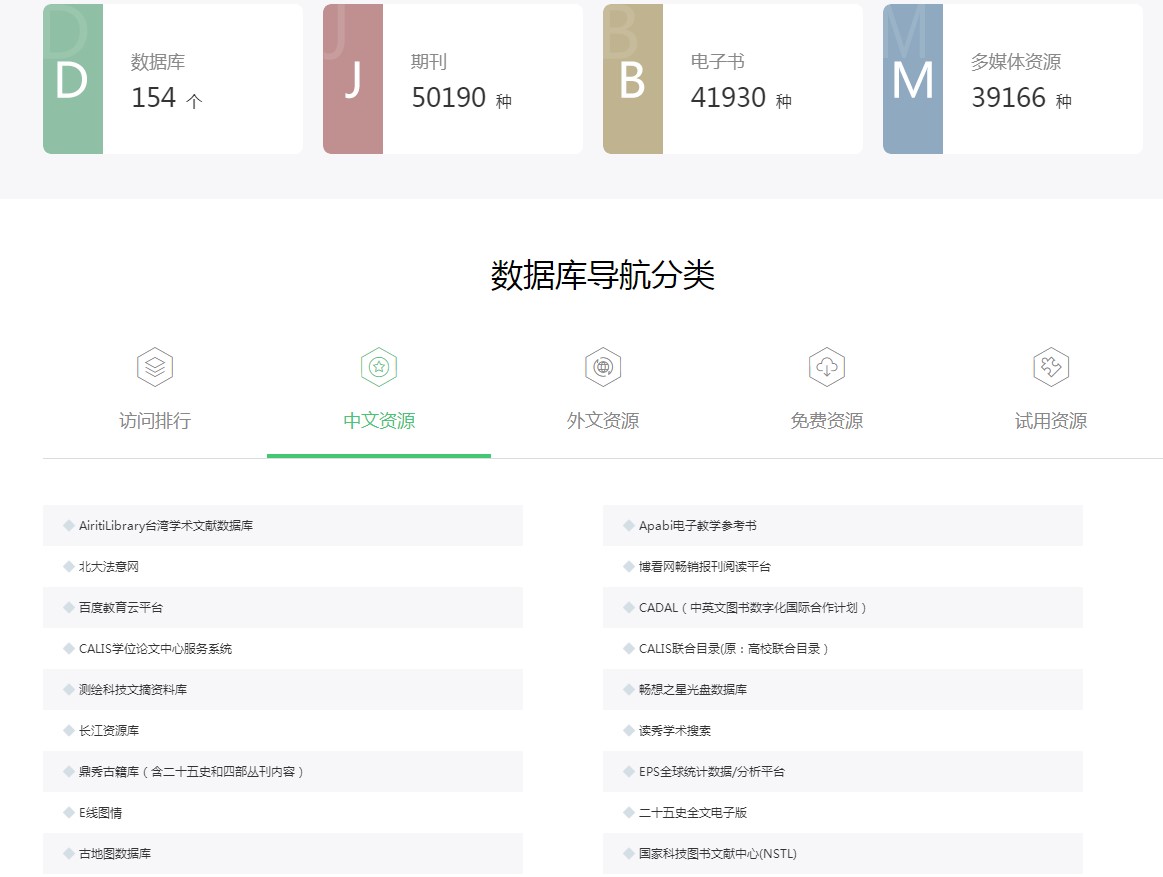The height and width of the screenshot is (877, 1163).
Task: Click the 试用资源 puzzle piece icon
Action: pos(1051,367)
